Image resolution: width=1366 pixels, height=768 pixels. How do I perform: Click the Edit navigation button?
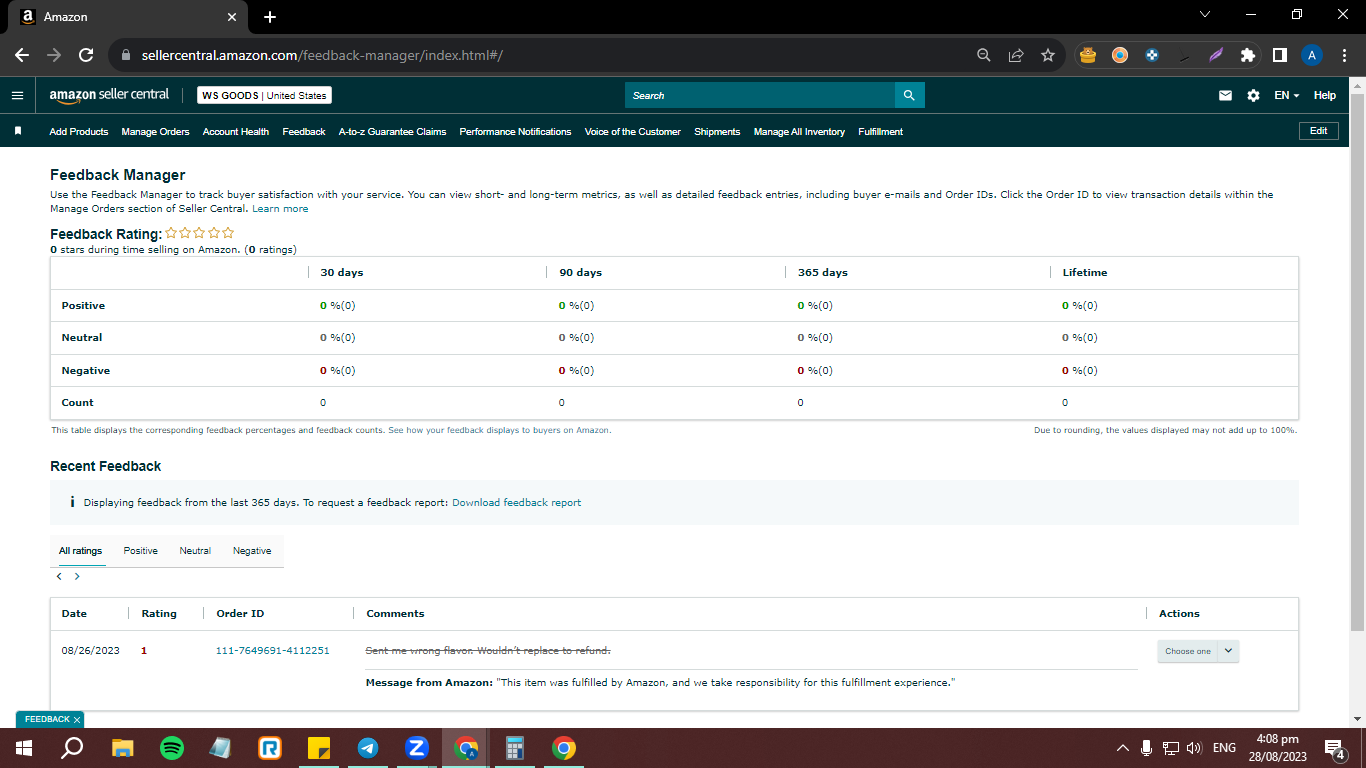[x=1318, y=131]
